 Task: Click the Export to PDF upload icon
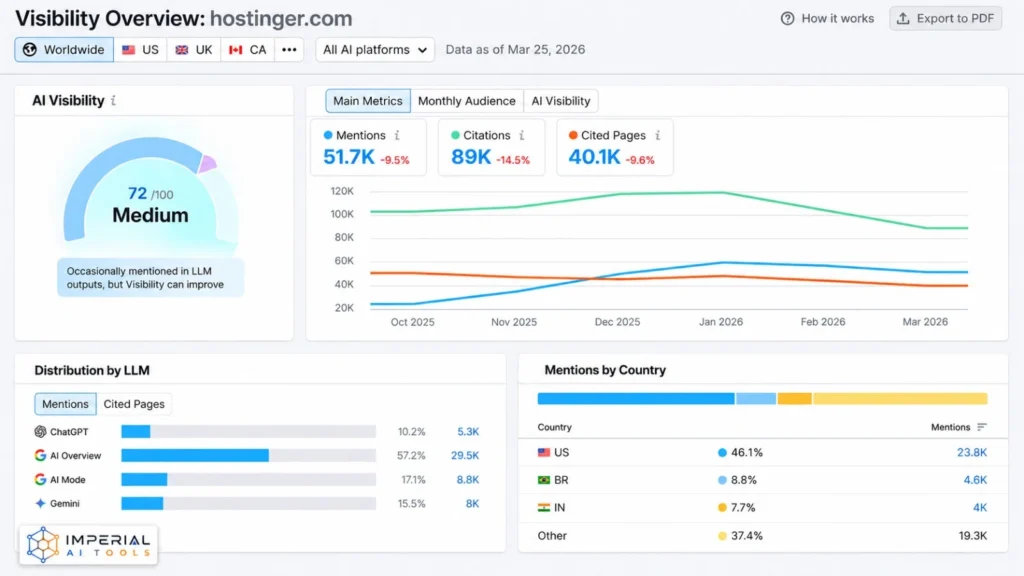click(x=903, y=18)
